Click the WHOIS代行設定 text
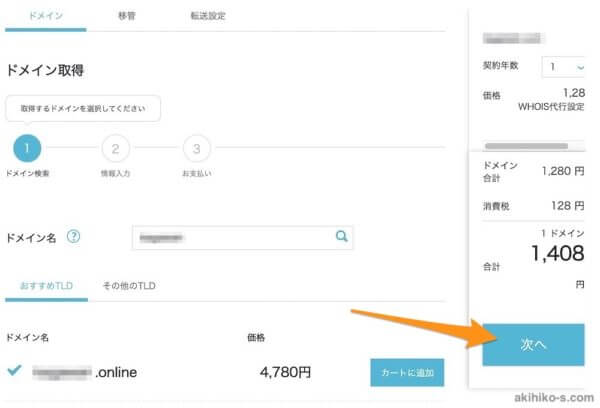This screenshot has height=408, width=600. 551,107
